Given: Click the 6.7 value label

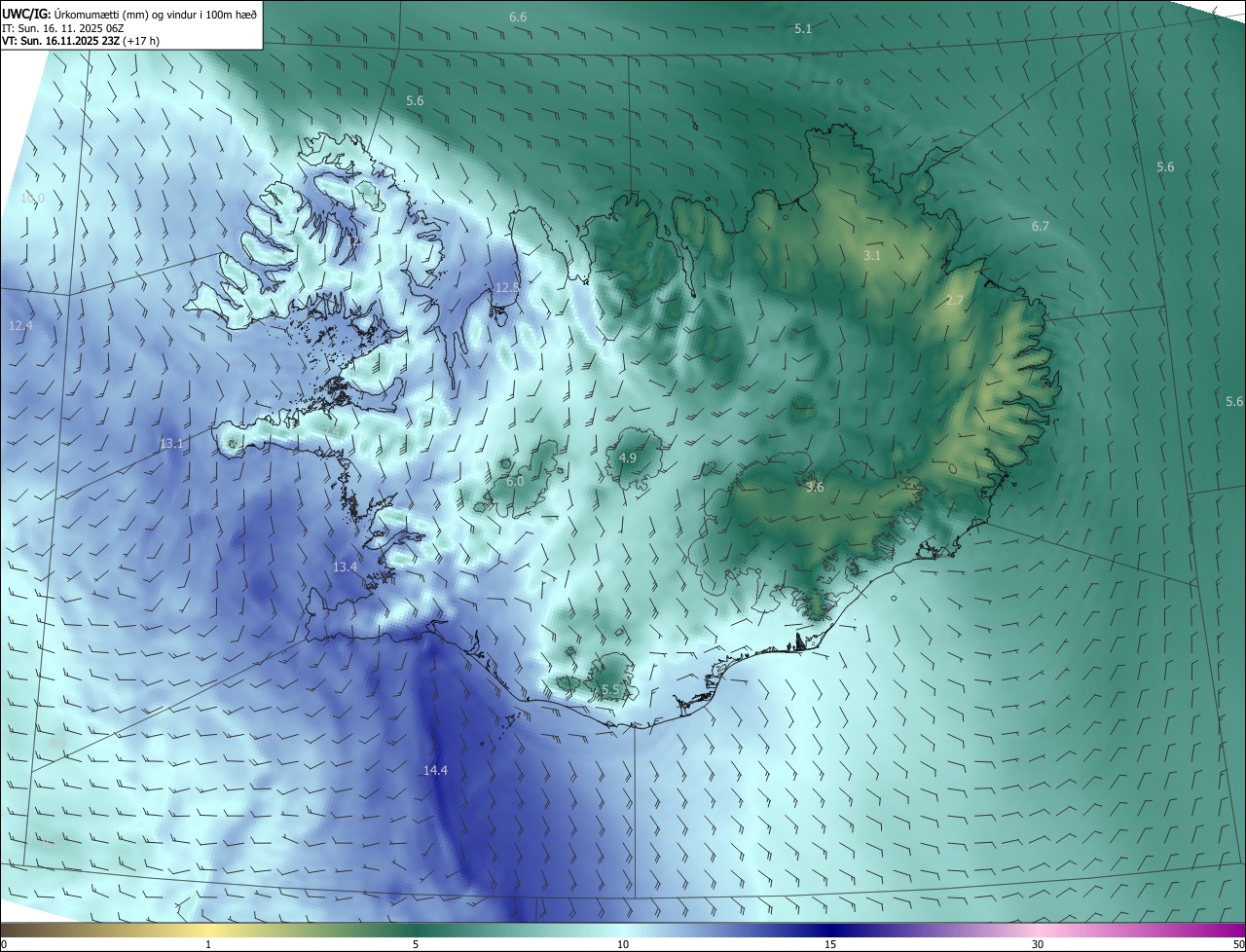Looking at the screenshot, I should [1041, 226].
